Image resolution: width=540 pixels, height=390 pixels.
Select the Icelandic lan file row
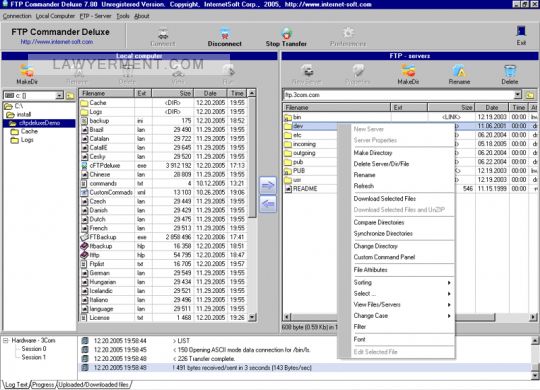click(164, 291)
